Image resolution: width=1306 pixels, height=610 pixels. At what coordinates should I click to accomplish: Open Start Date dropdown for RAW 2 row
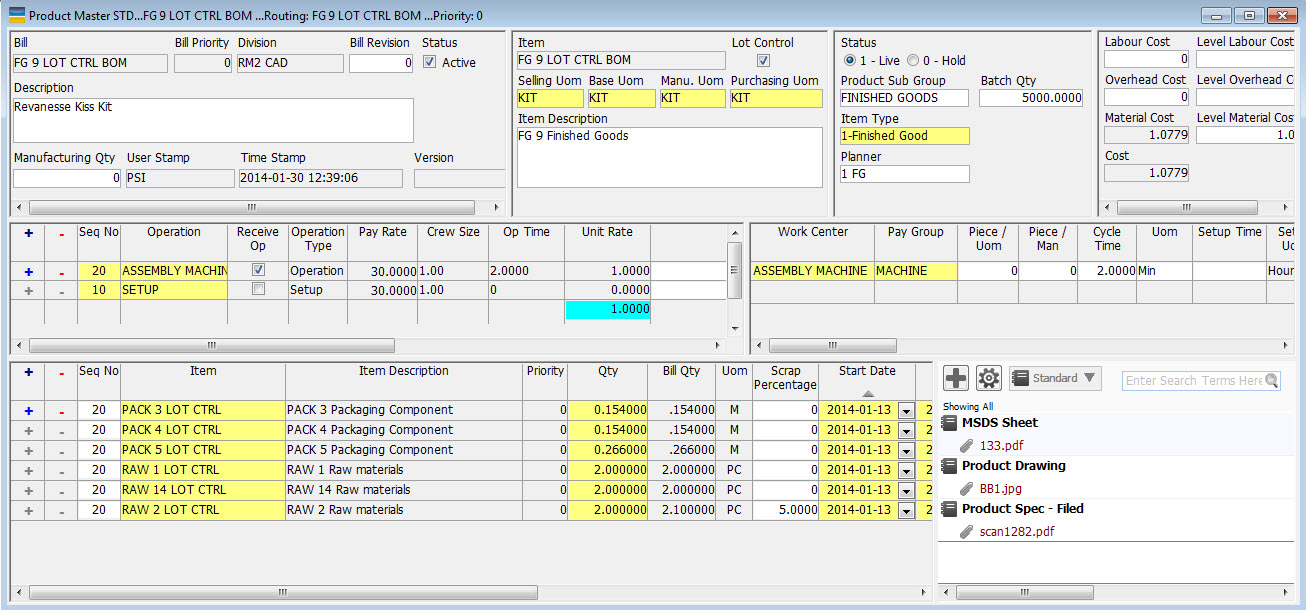click(906, 510)
